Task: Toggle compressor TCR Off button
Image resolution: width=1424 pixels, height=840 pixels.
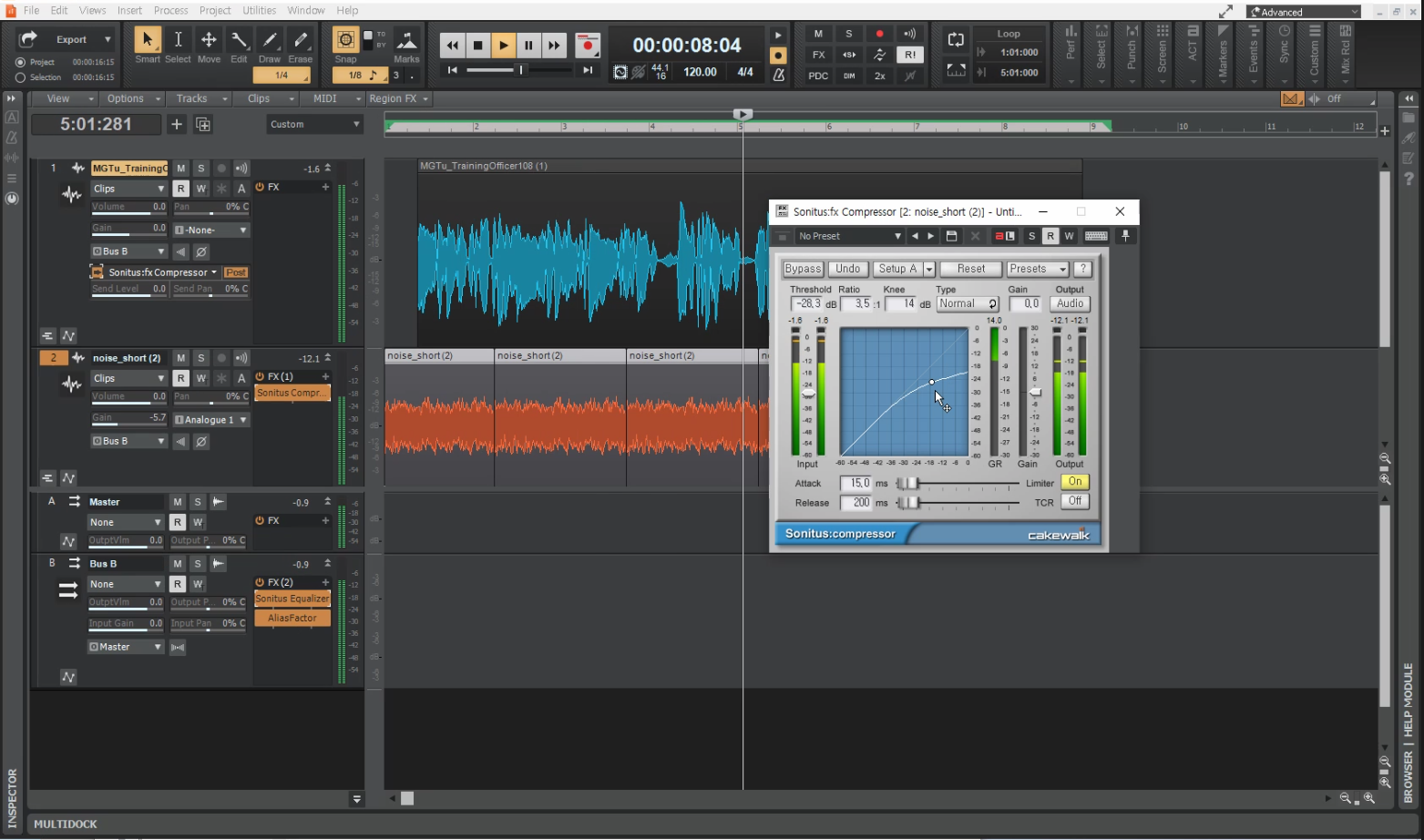Action: click(1075, 501)
